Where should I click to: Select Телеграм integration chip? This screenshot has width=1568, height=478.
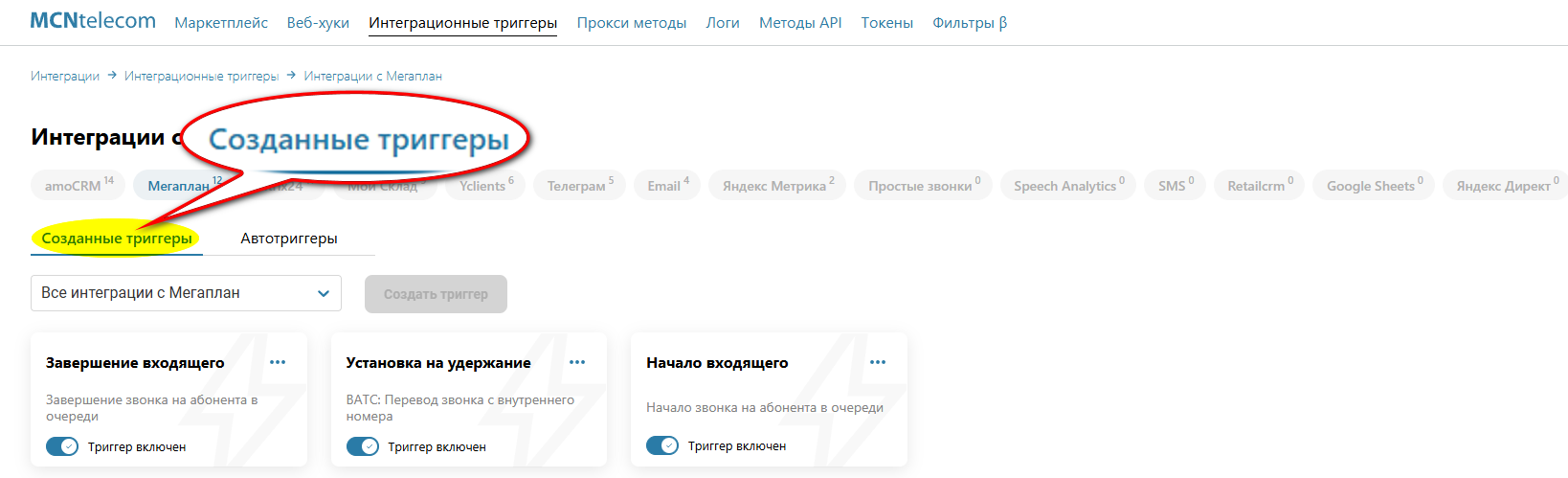(580, 185)
